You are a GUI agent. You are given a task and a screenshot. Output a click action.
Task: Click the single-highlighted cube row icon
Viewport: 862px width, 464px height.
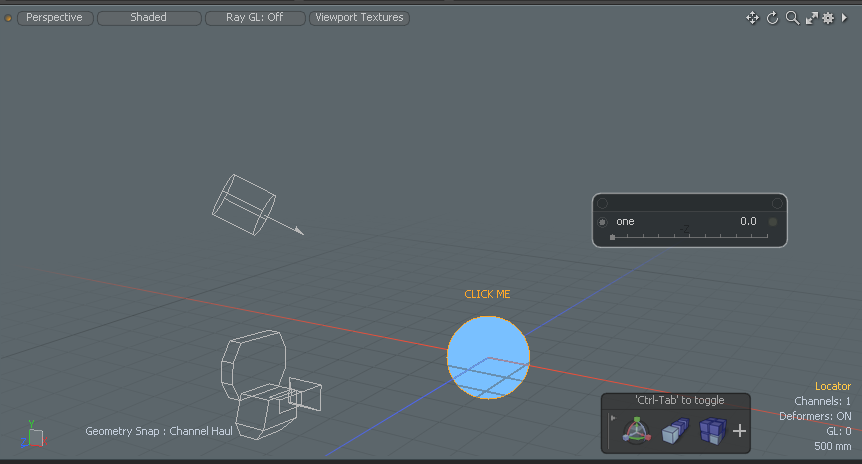coord(675,431)
